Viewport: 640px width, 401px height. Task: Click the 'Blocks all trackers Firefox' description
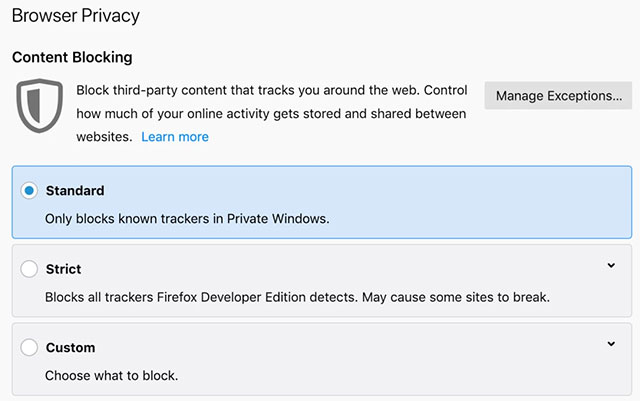point(297,297)
